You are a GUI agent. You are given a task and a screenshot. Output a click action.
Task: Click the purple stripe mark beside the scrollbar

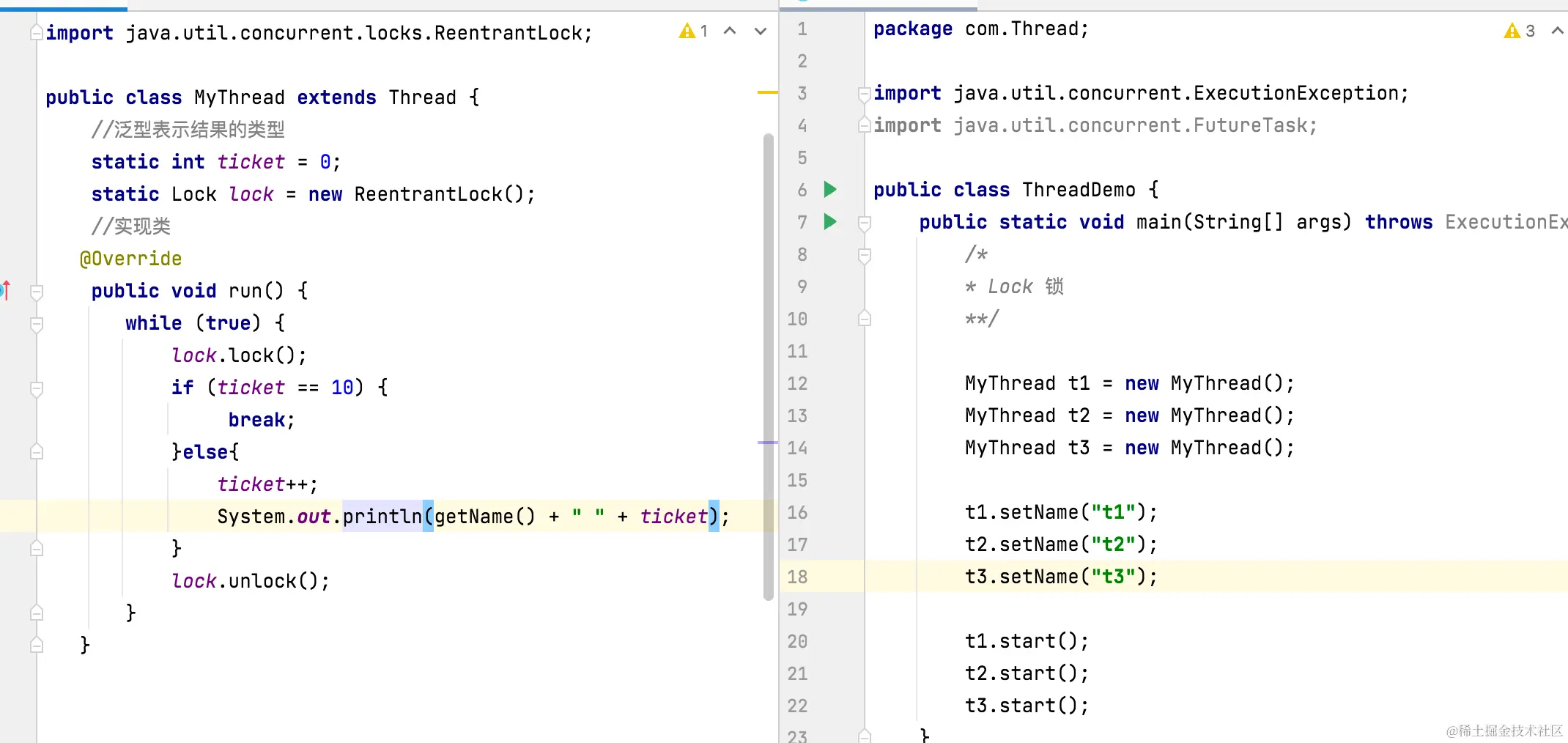(x=767, y=443)
